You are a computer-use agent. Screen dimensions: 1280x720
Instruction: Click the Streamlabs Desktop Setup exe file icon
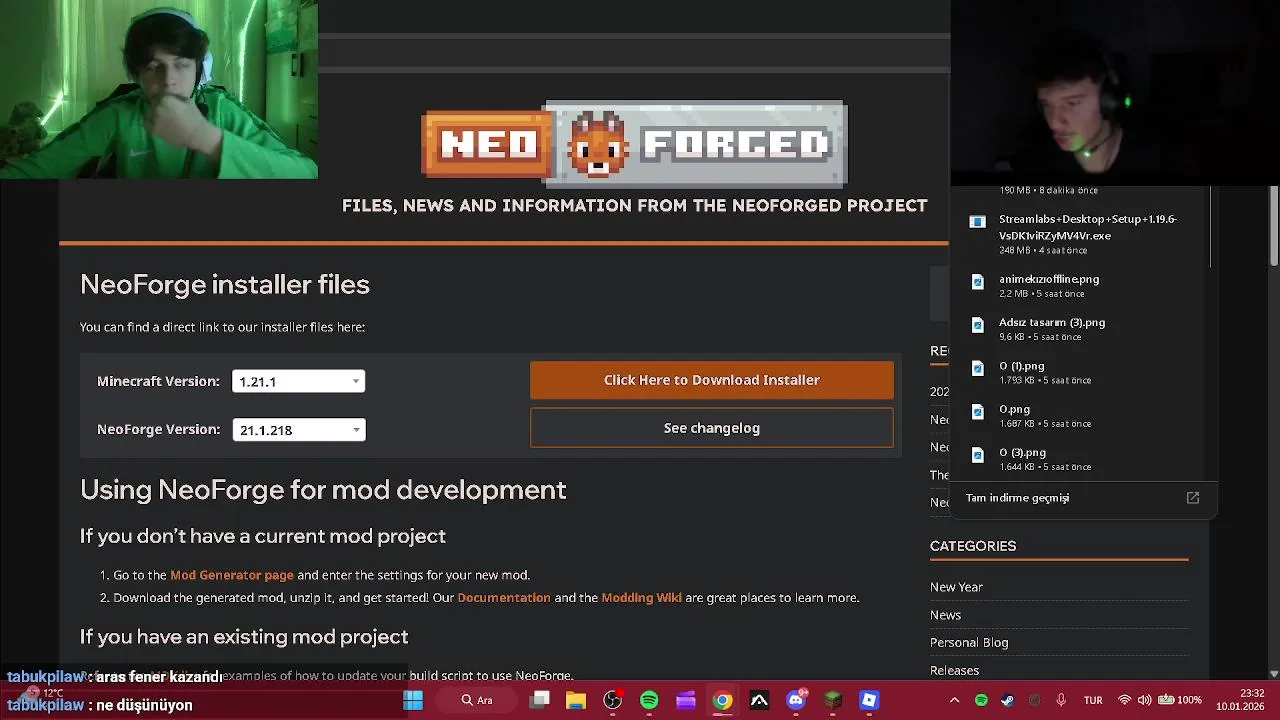[x=978, y=222]
